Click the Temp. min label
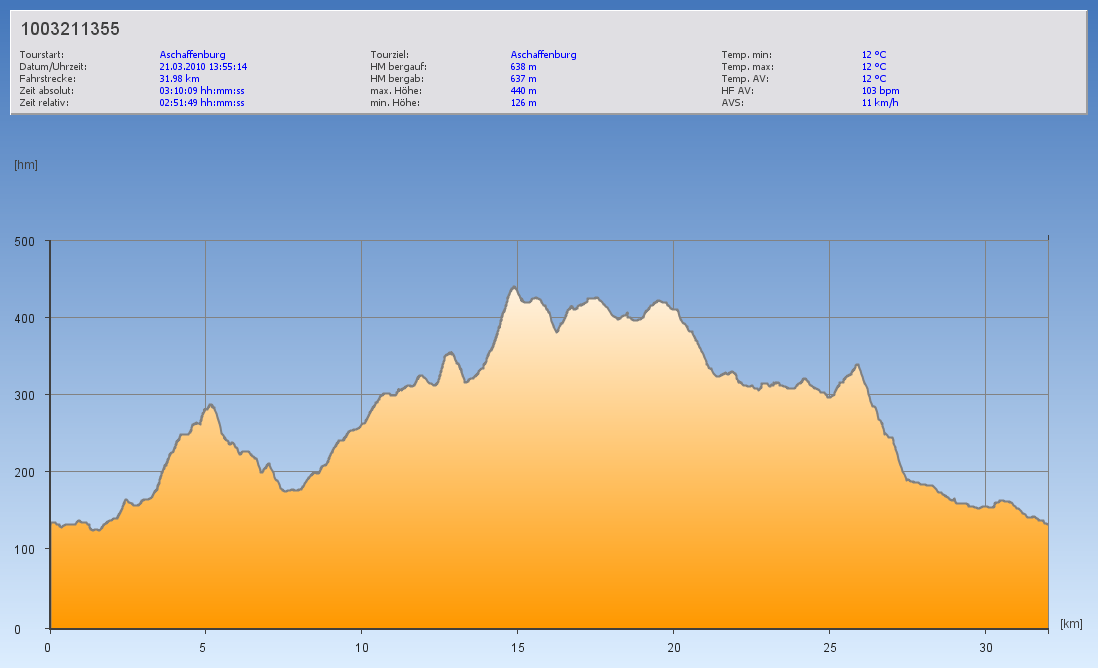This screenshot has height=668, width=1098. [746, 55]
